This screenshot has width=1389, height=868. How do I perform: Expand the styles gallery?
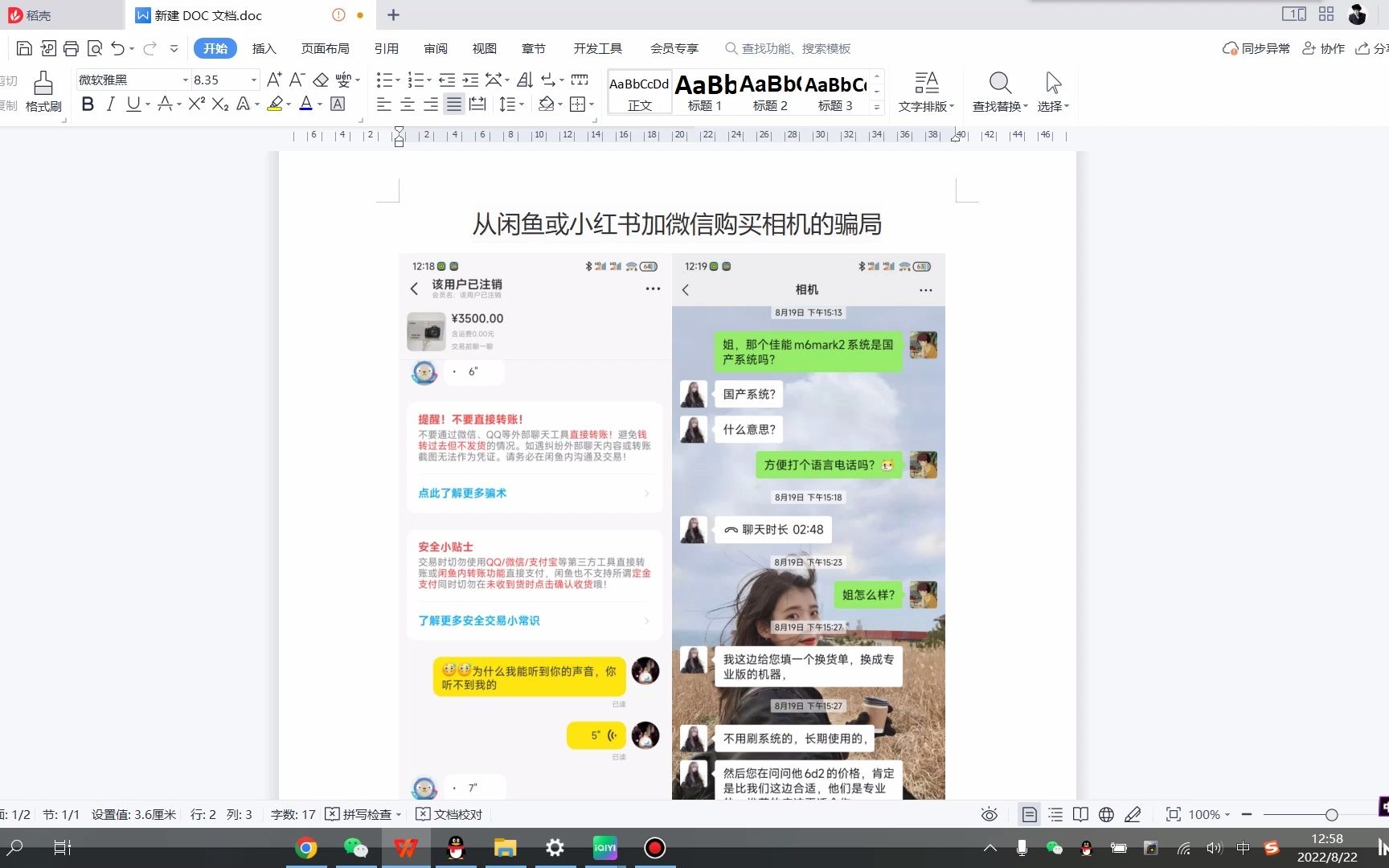click(877, 106)
